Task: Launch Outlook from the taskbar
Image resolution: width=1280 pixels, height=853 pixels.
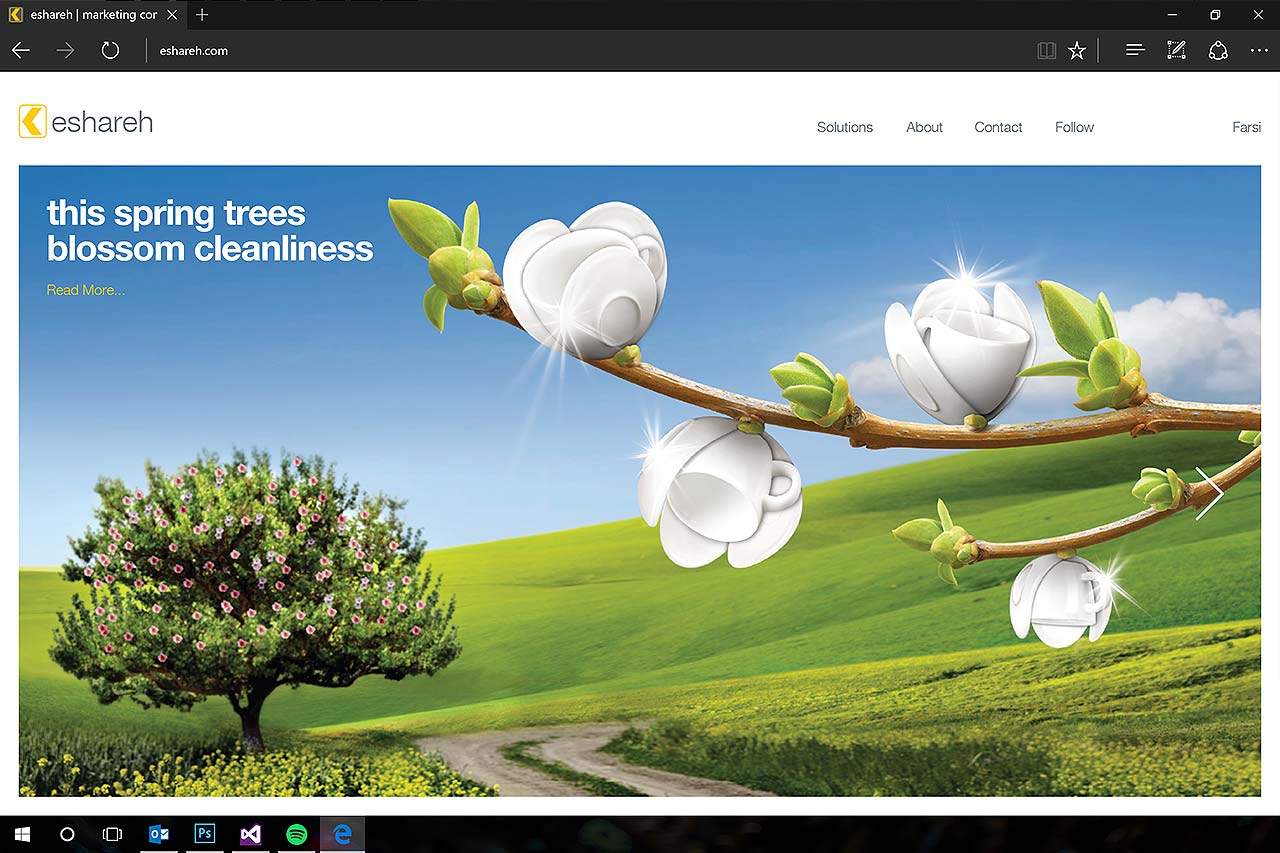Action: pos(159,834)
